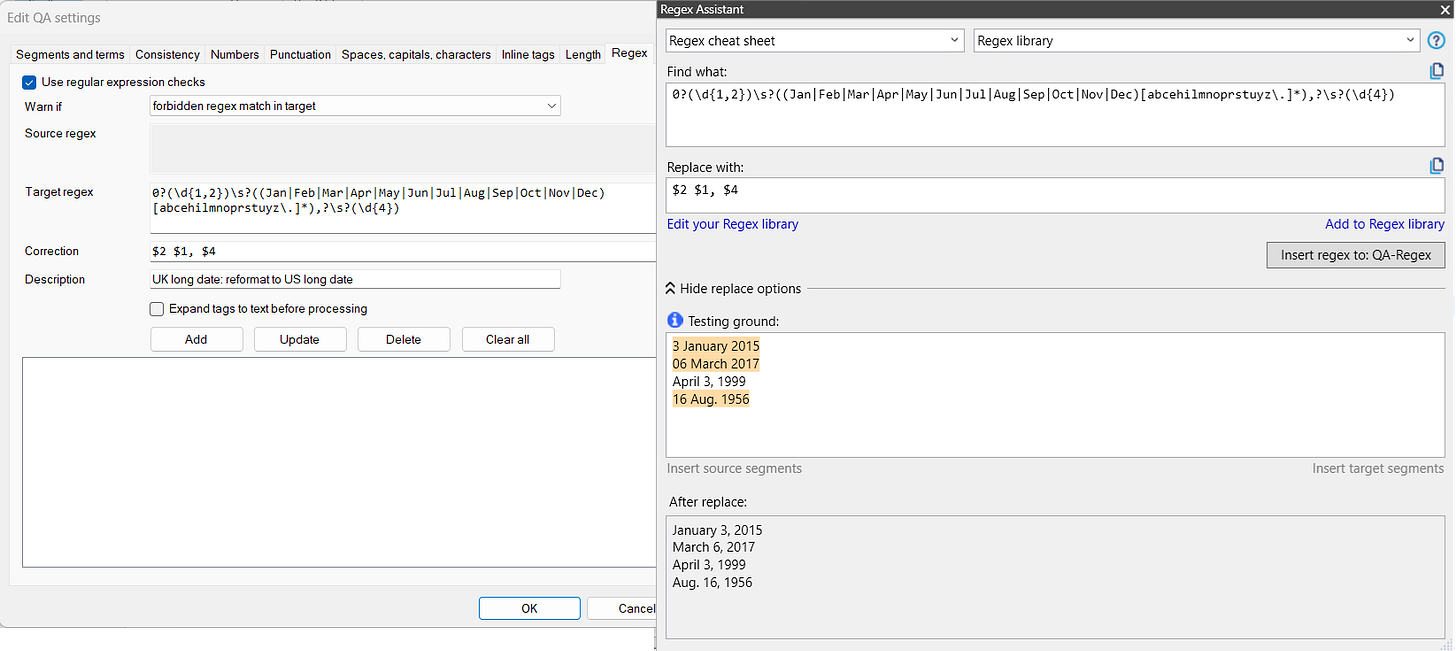Click '3 January 2015' in Testing ground
The width and height of the screenshot is (1456, 651).
point(716,346)
